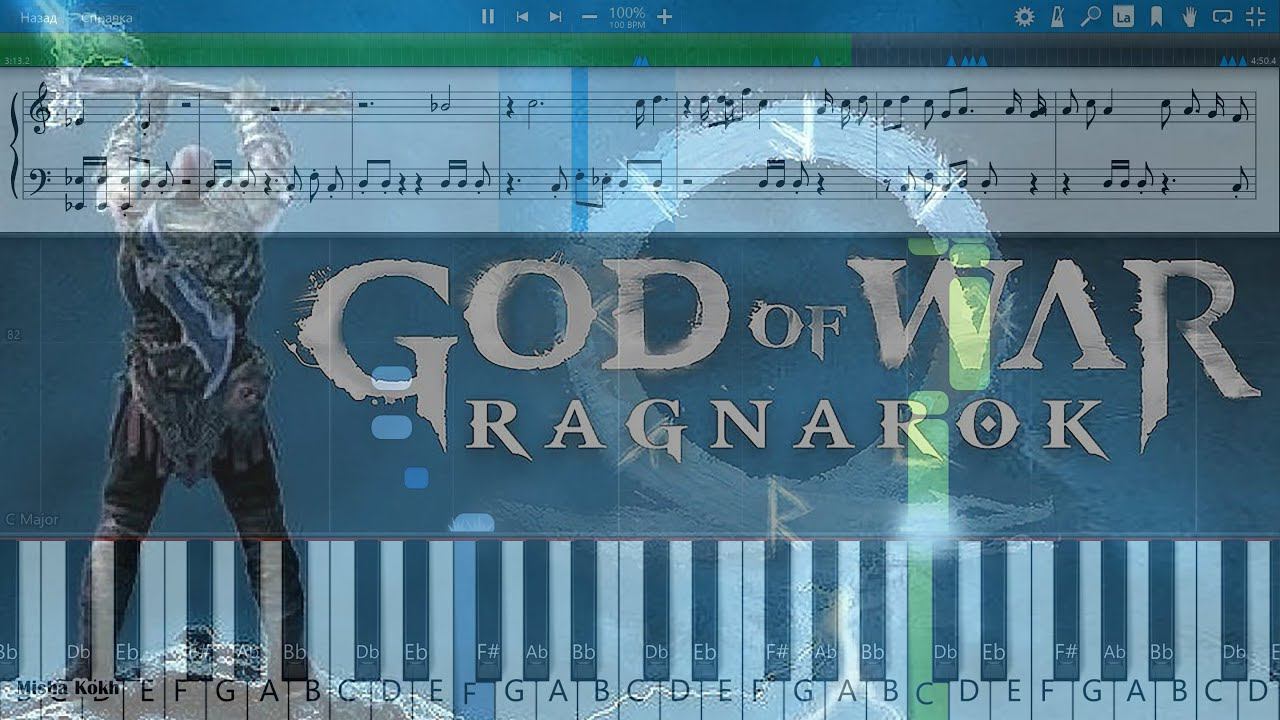Open the magnifier zoom tool
This screenshot has width=1280, height=720.
point(1090,16)
